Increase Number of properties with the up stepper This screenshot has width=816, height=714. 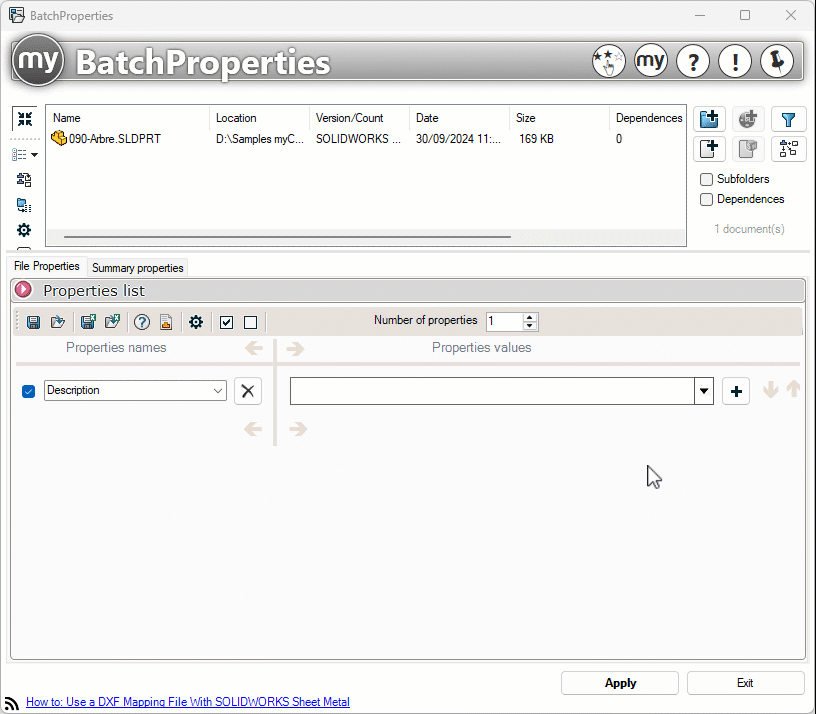coord(529,317)
